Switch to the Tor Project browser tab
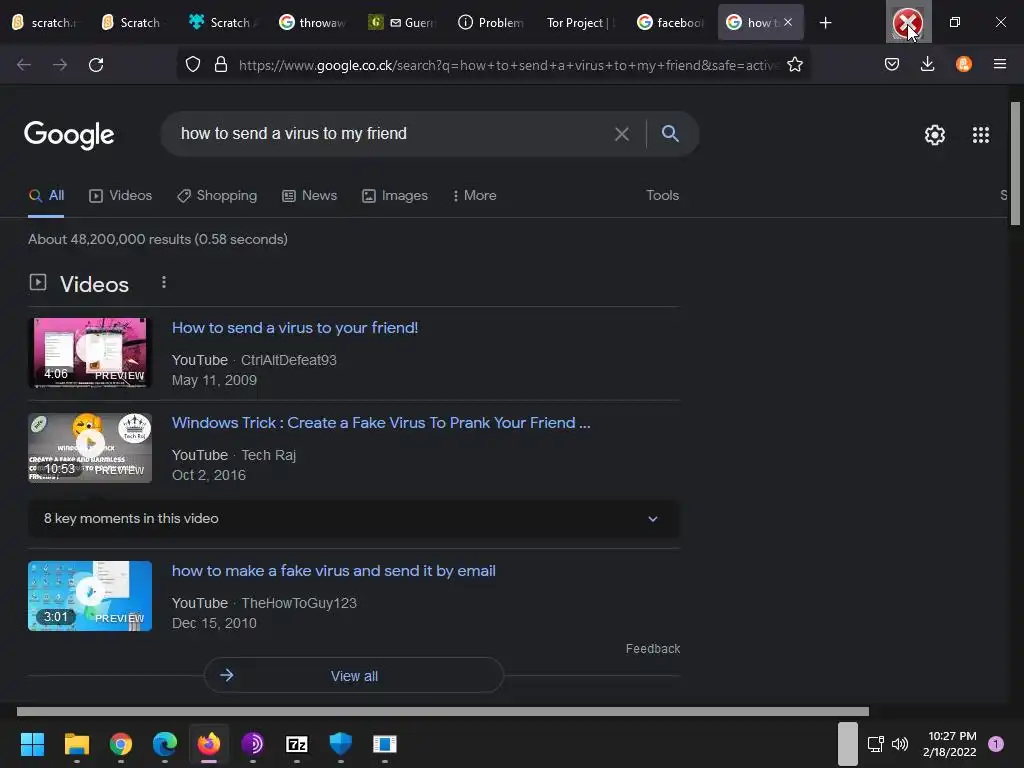The height and width of the screenshot is (768, 1024). 581,23
